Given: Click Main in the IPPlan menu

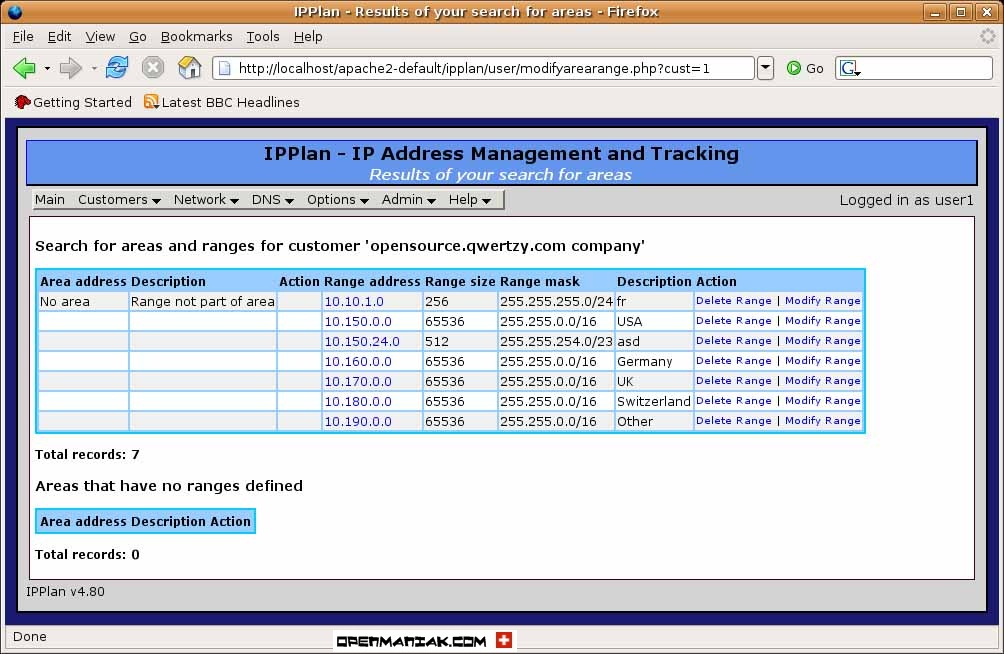Looking at the screenshot, I should point(49,200).
